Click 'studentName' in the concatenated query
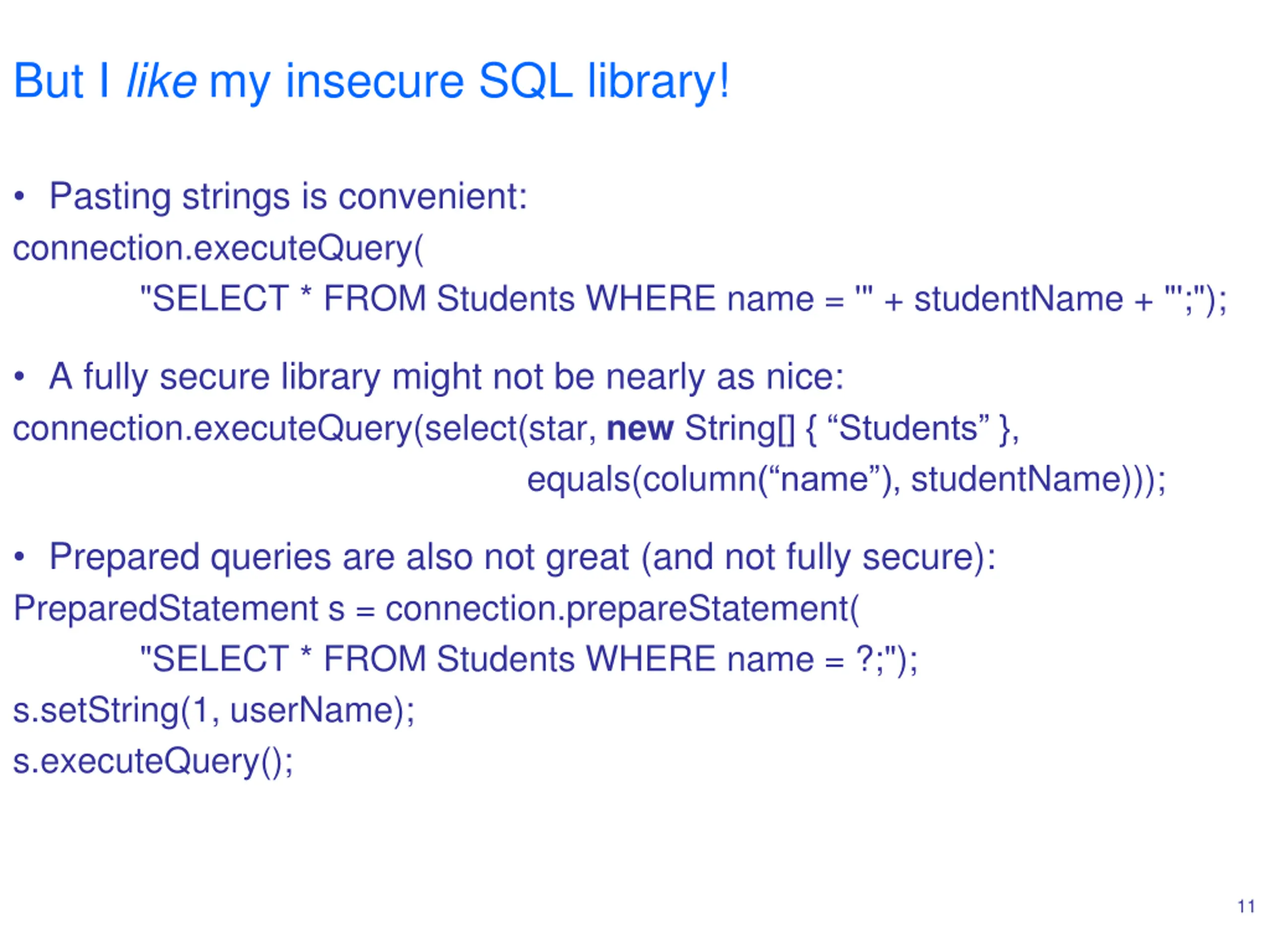 point(1018,299)
